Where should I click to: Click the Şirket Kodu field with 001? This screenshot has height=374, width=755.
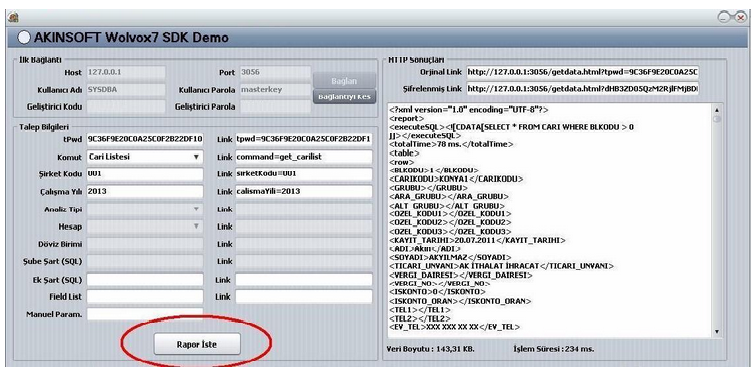[x=145, y=174]
